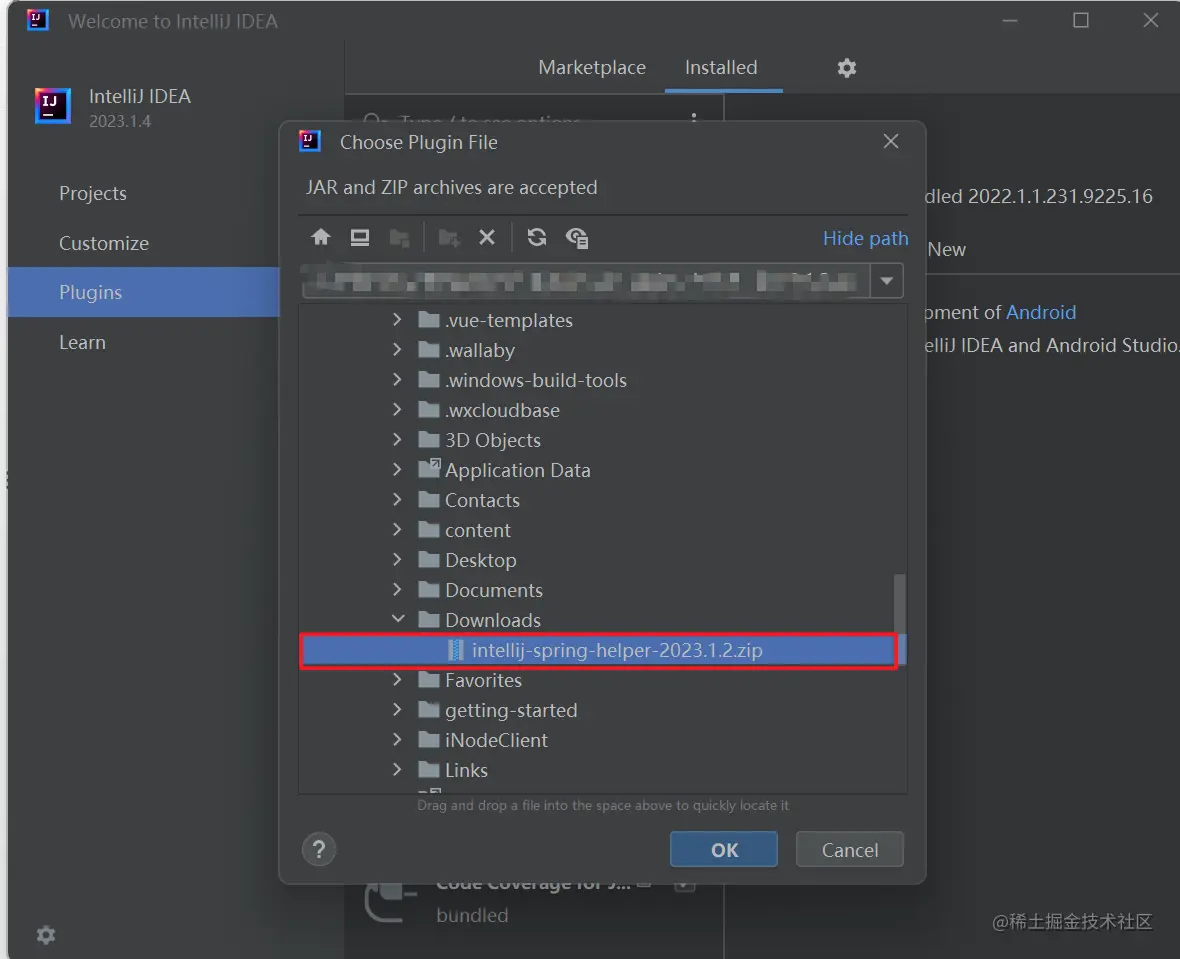Image resolution: width=1180 pixels, height=959 pixels.
Task: Switch to the Installed tab
Action: (x=721, y=67)
